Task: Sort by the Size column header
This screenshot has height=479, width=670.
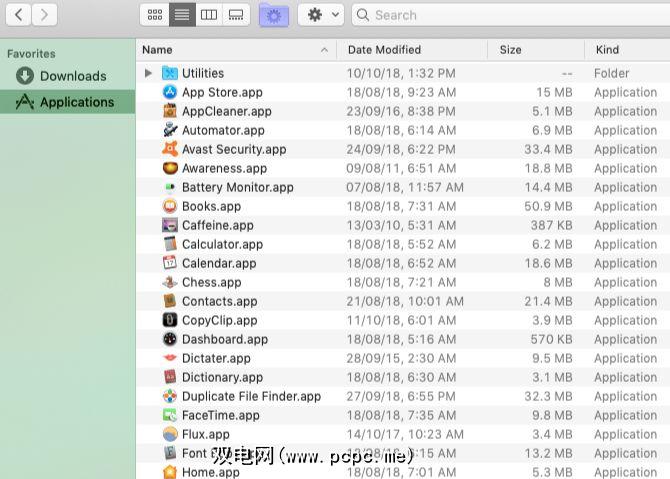Action: click(x=536, y=50)
